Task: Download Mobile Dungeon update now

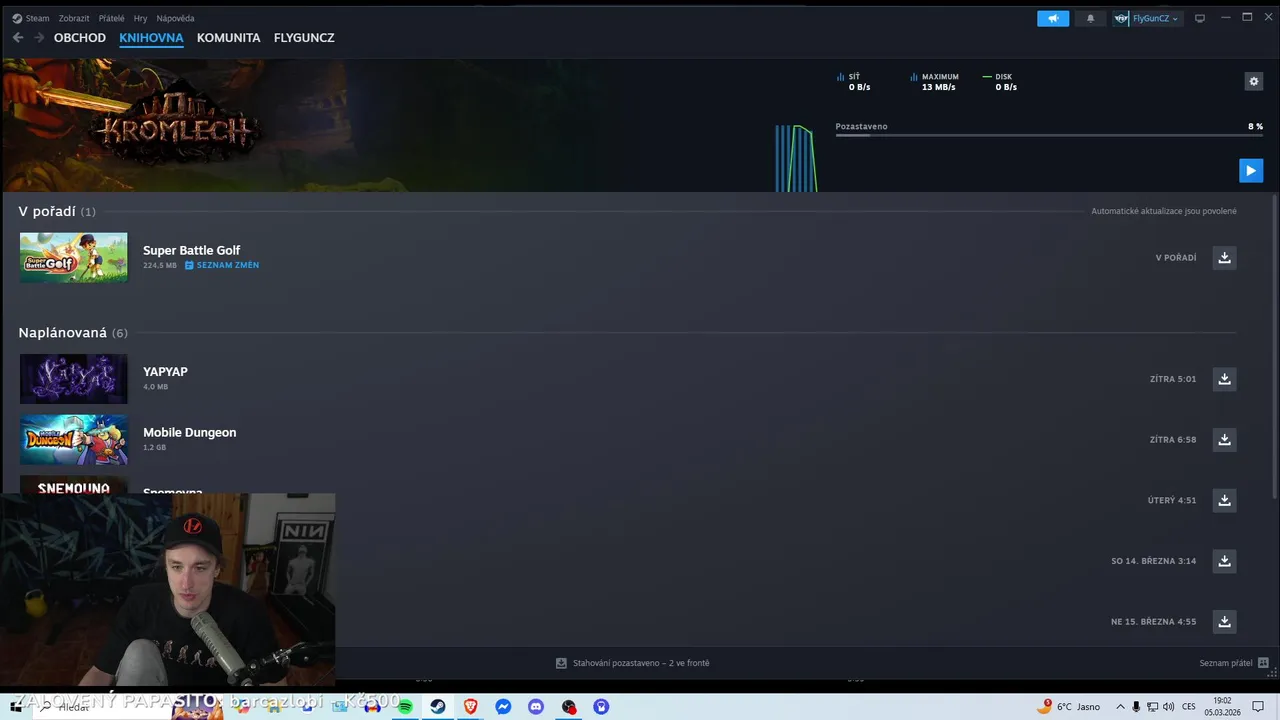Action: point(1224,440)
